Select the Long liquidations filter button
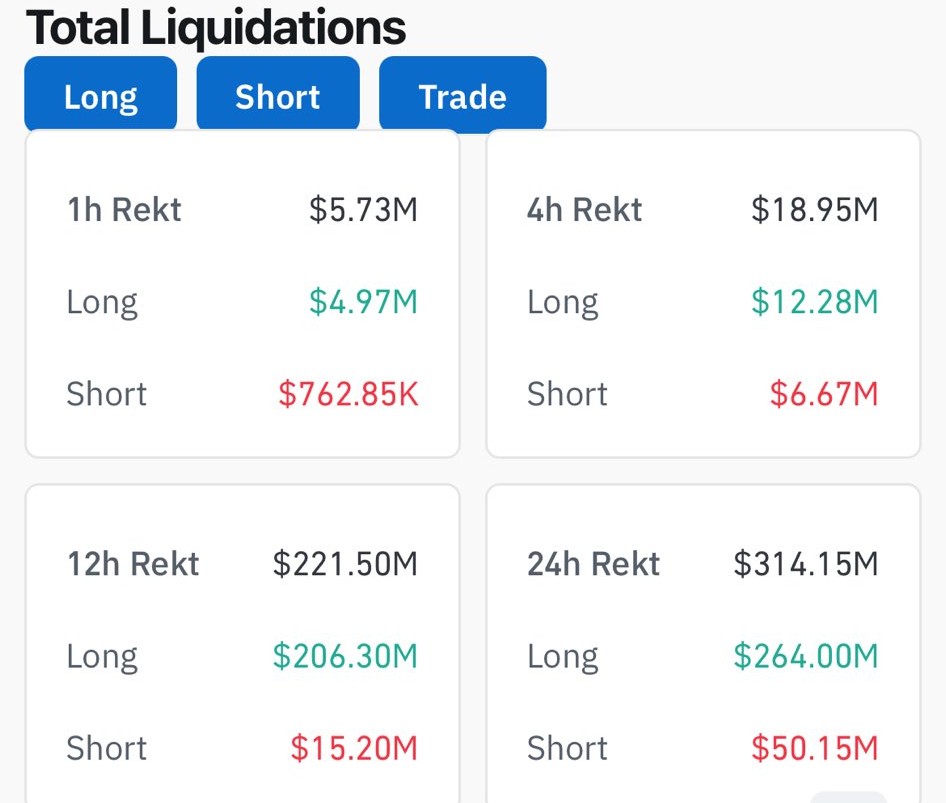Screen dimensions: 946x803 [x=100, y=96]
